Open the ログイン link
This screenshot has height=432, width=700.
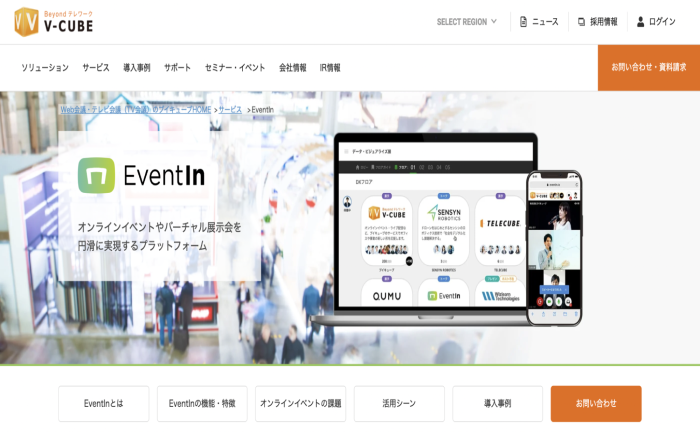(662, 21)
